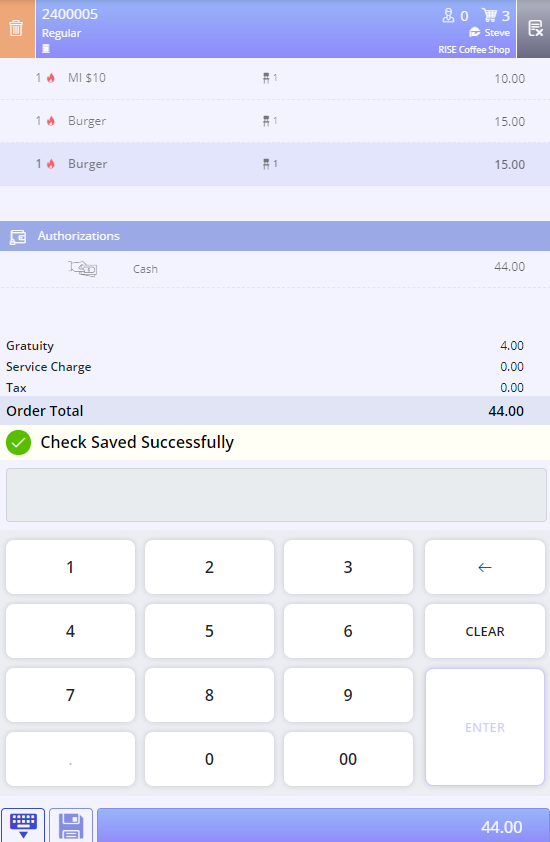Screen dimensions: 550x842
Task: Click the floppy disk save icon
Action: click(x=71, y=825)
